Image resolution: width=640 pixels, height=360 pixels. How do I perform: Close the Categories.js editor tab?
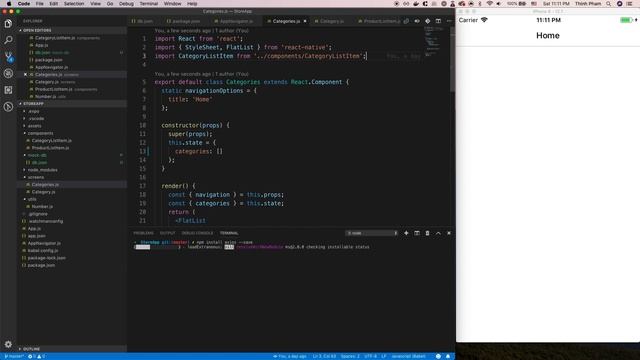click(305, 21)
